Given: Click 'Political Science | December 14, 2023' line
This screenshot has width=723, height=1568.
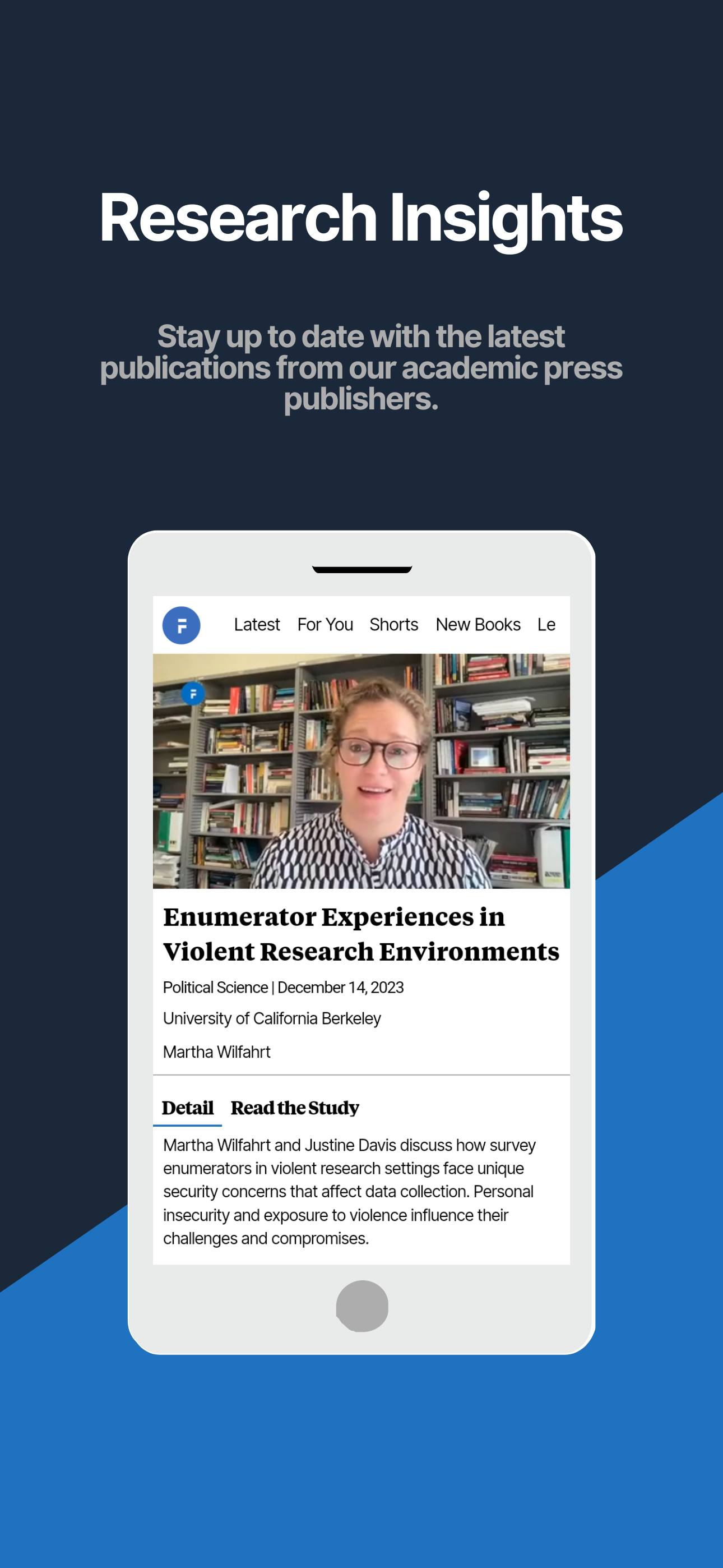Looking at the screenshot, I should [x=283, y=988].
